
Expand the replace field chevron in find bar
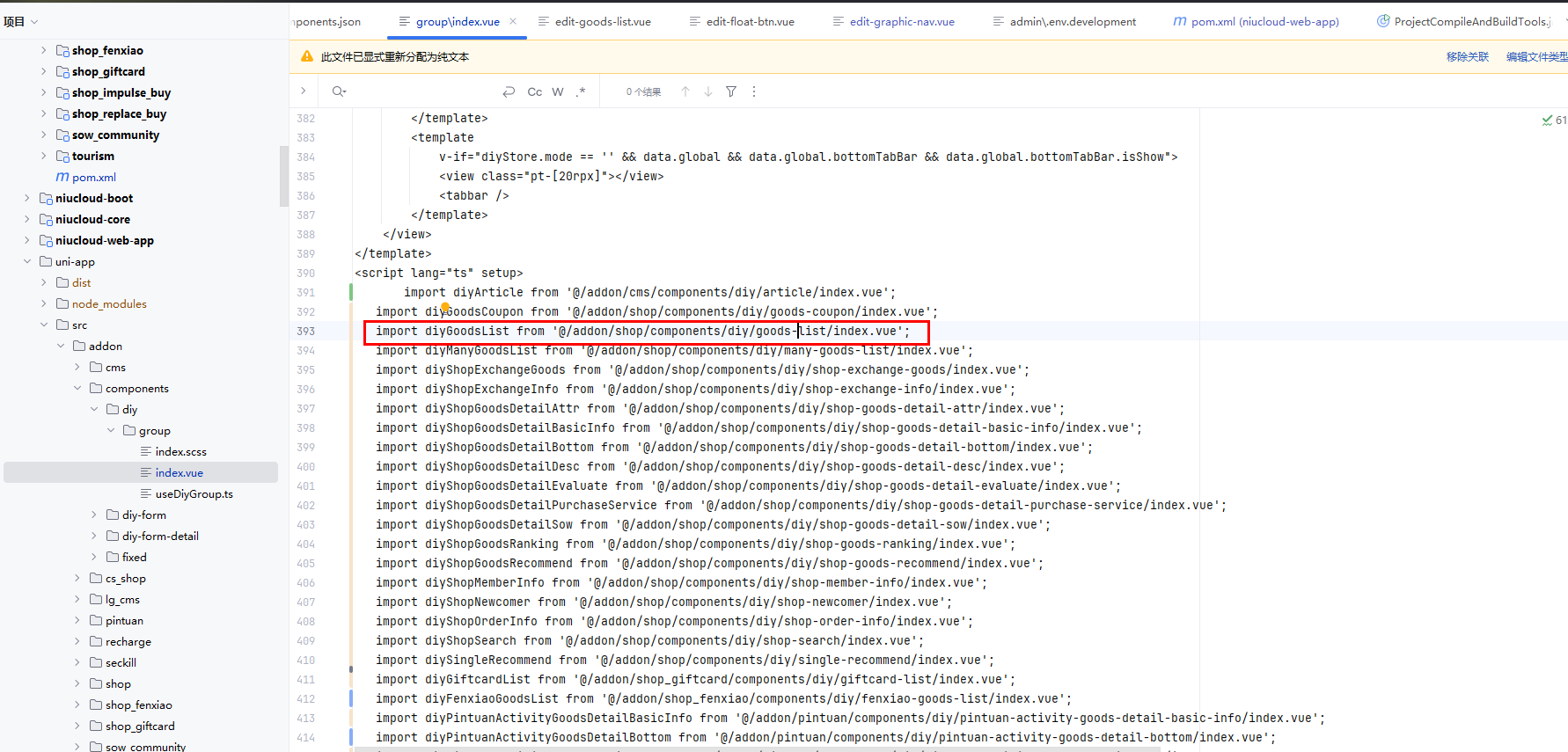pyautogui.click(x=304, y=91)
